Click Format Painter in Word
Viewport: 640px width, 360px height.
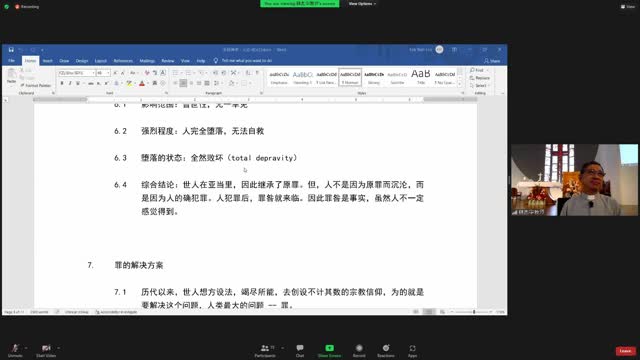(x=36, y=86)
